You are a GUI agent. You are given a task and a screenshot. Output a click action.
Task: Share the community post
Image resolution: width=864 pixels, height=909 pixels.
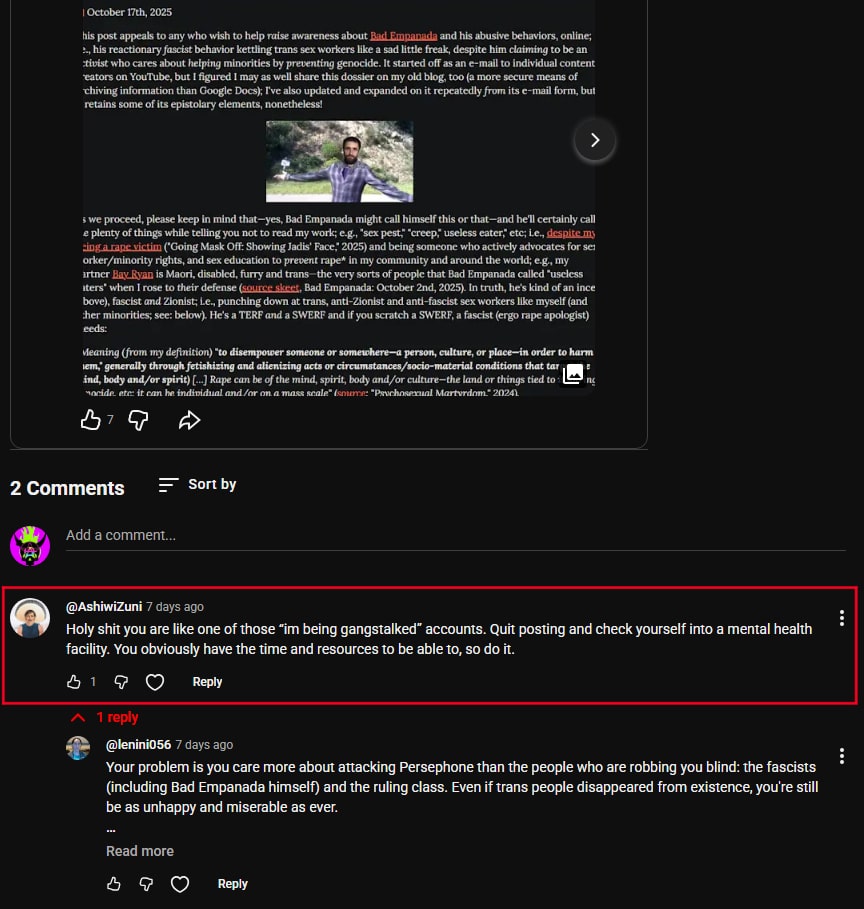[x=189, y=420]
